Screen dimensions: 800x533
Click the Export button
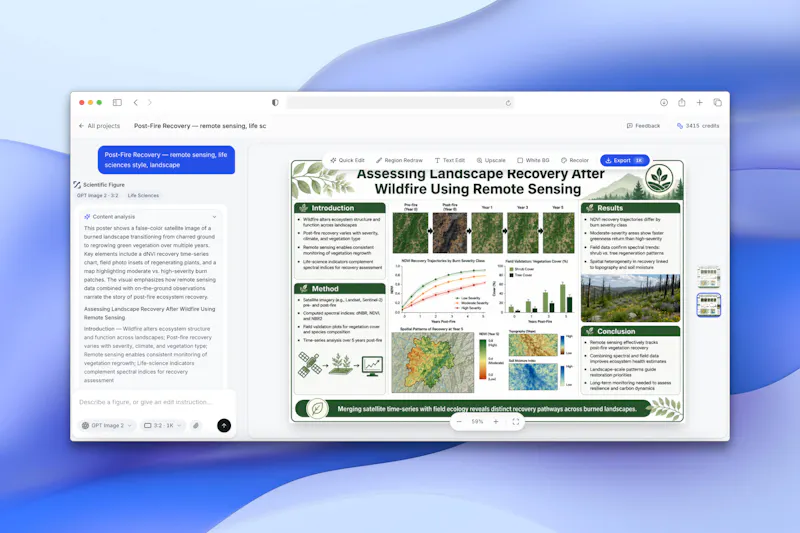point(624,160)
